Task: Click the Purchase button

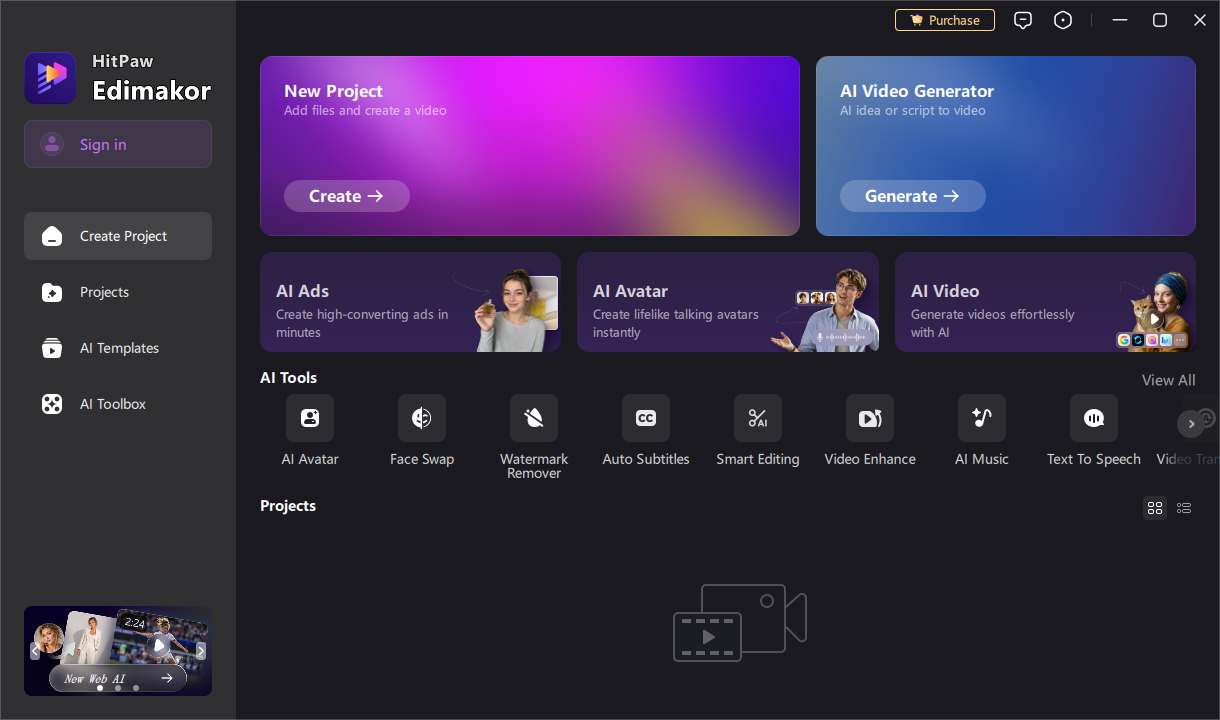Action: (945, 20)
